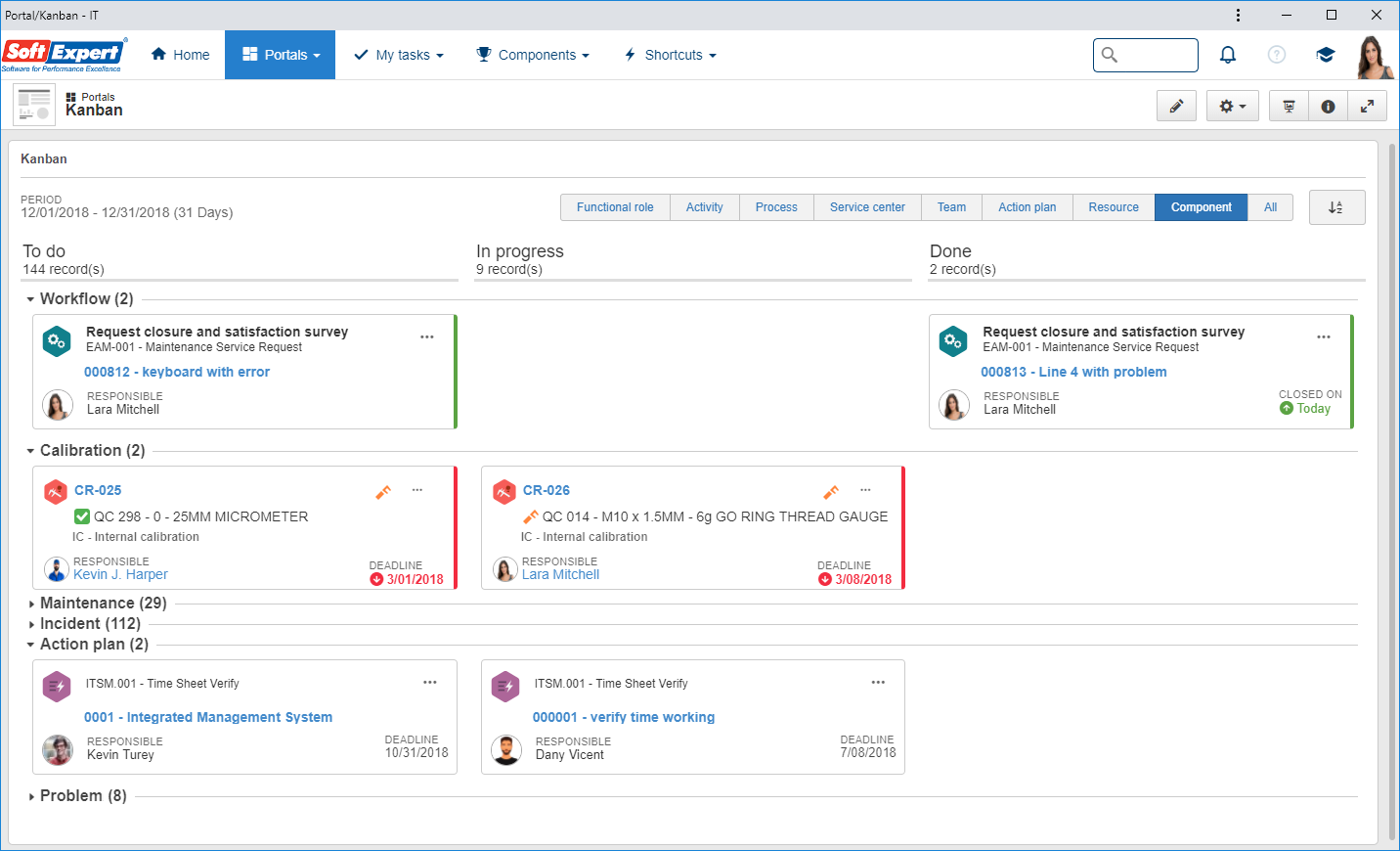The width and height of the screenshot is (1400, 851).
Task: Click the vertical scrollbar of the Kanban panel
Action: click(x=1392, y=492)
